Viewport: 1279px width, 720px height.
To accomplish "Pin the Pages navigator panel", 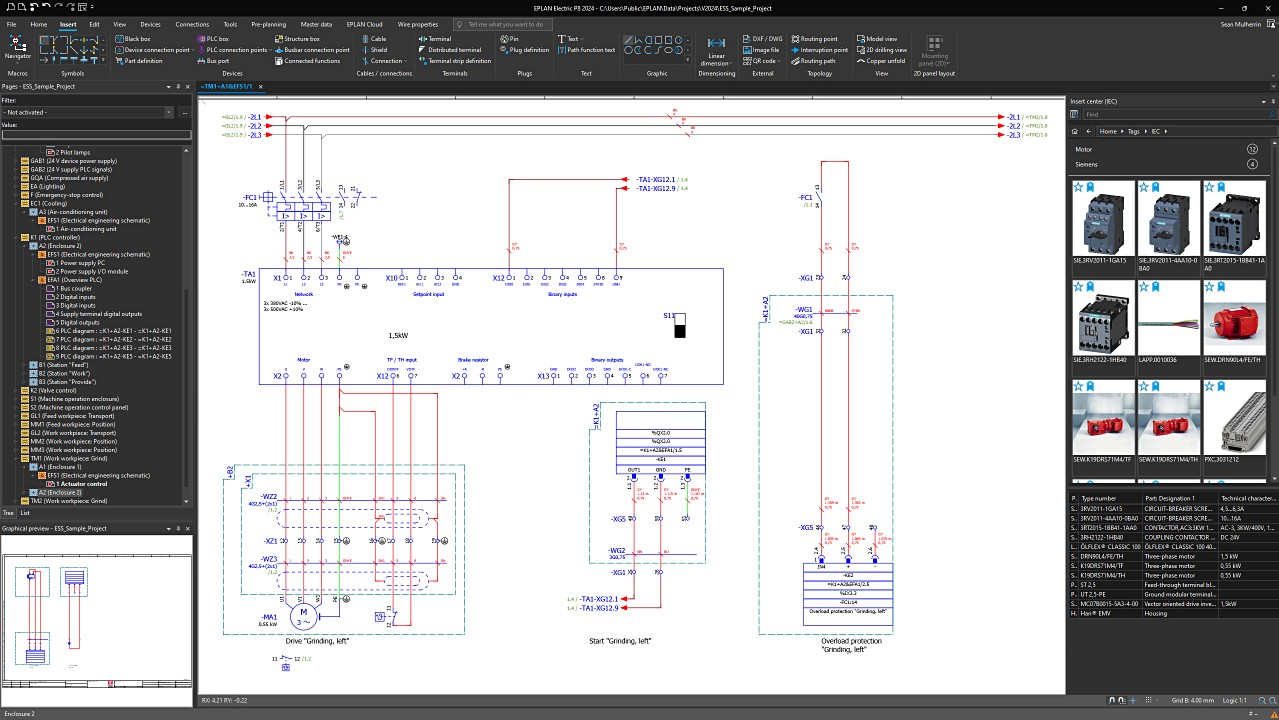I will (x=176, y=87).
